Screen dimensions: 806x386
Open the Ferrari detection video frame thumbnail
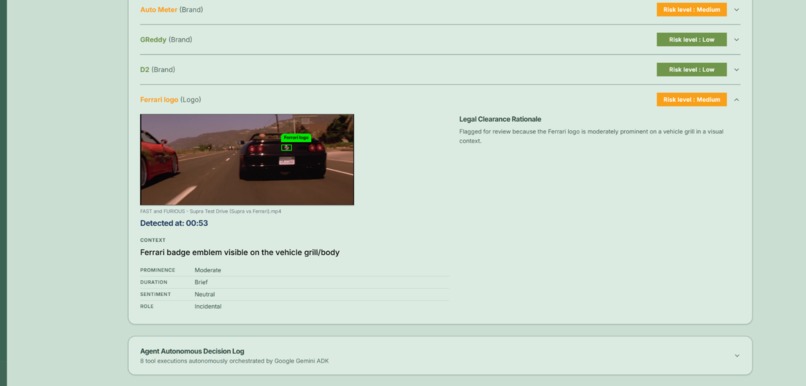[x=247, y=159]
